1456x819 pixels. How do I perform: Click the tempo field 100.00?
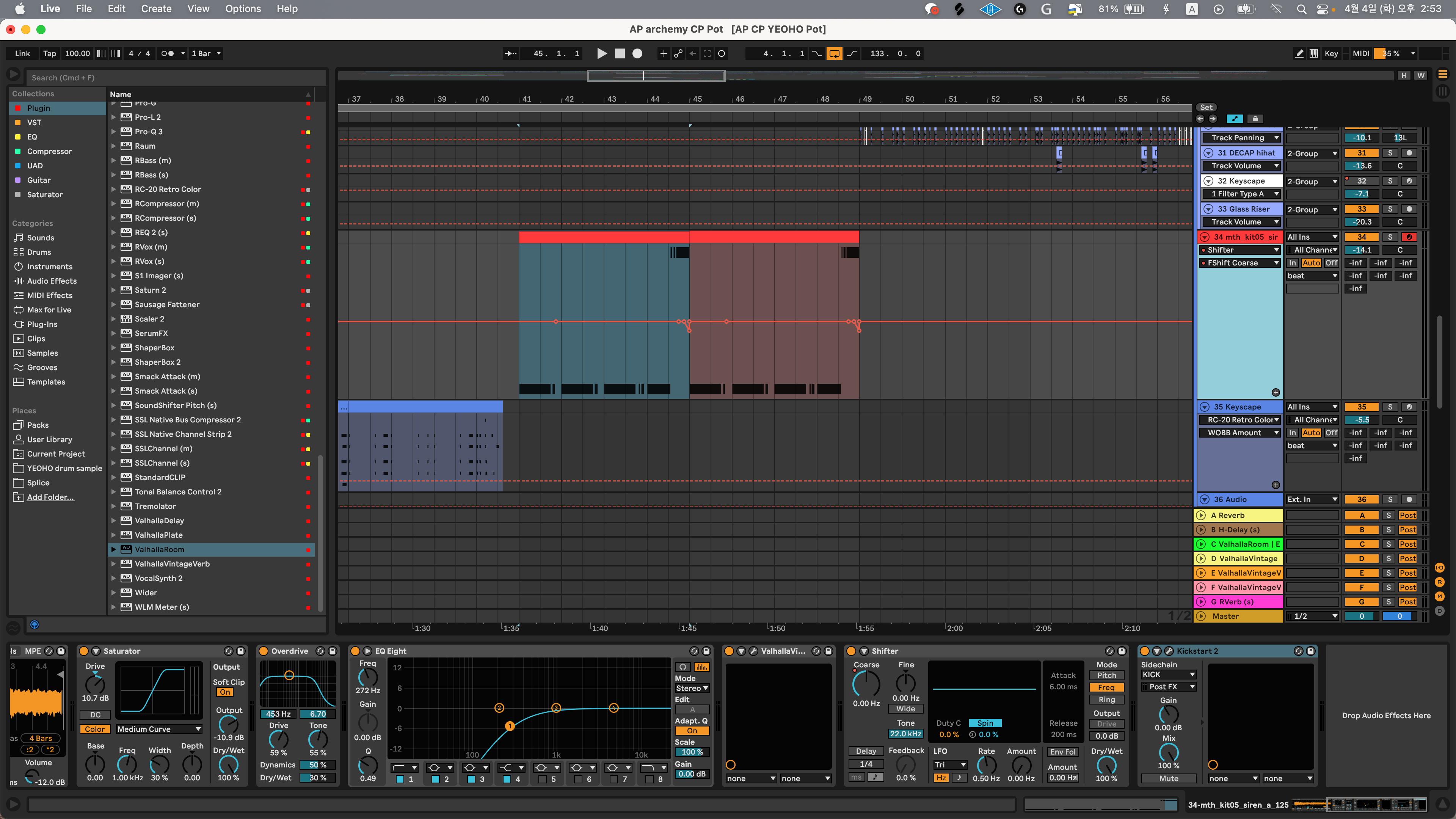(x=77, y=54)
